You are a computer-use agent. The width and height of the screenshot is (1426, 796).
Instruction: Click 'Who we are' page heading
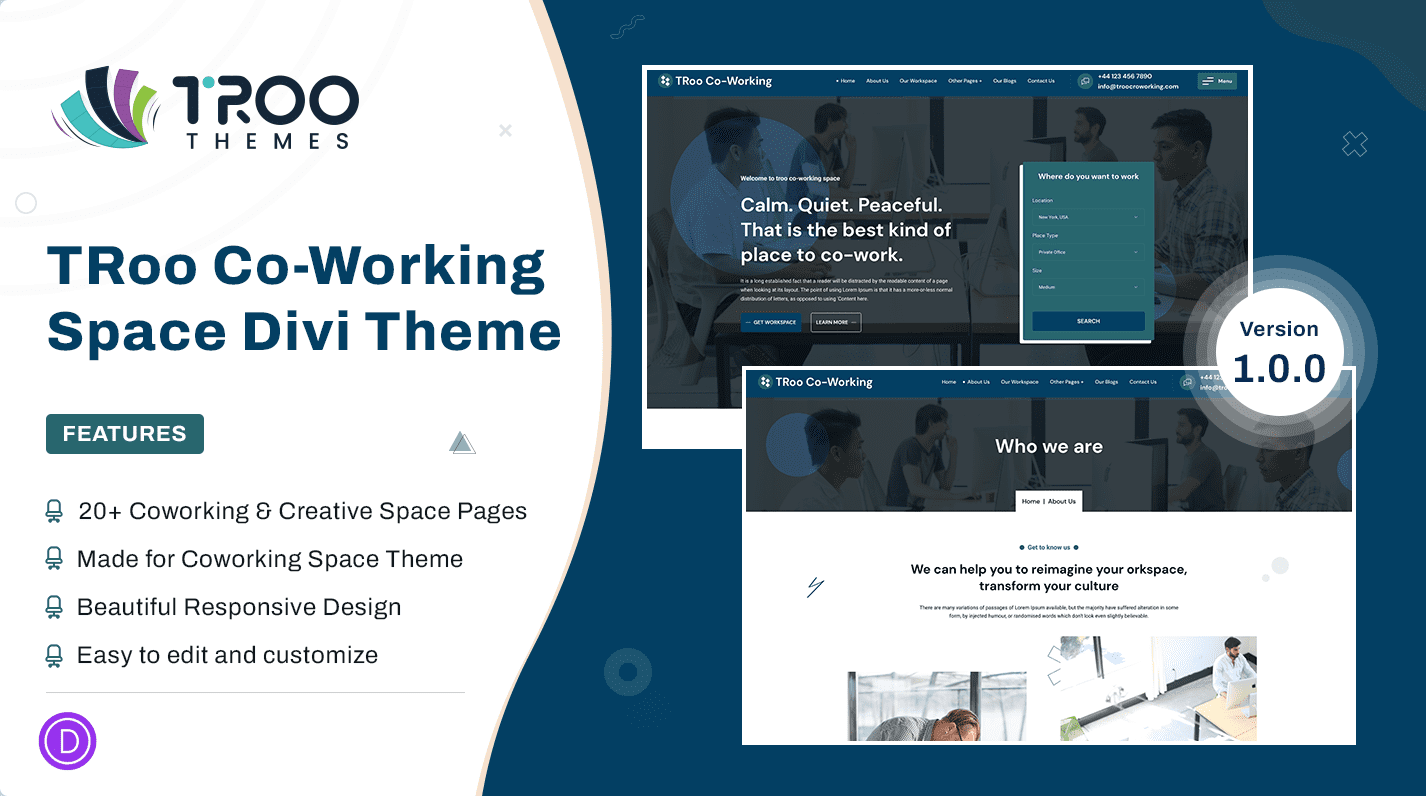[x=1049, y=446]
